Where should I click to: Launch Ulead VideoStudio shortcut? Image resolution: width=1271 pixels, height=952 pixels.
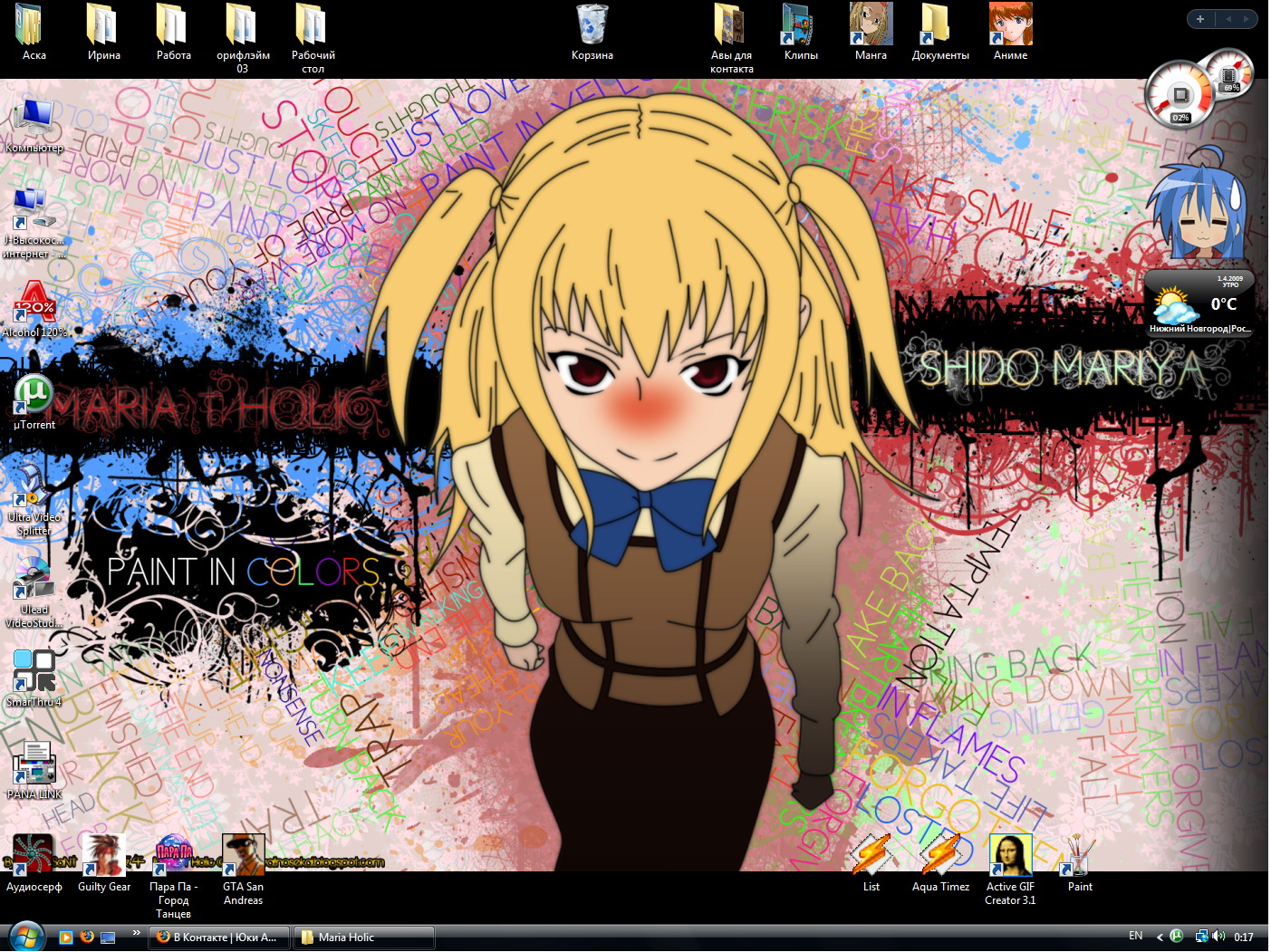34,593
